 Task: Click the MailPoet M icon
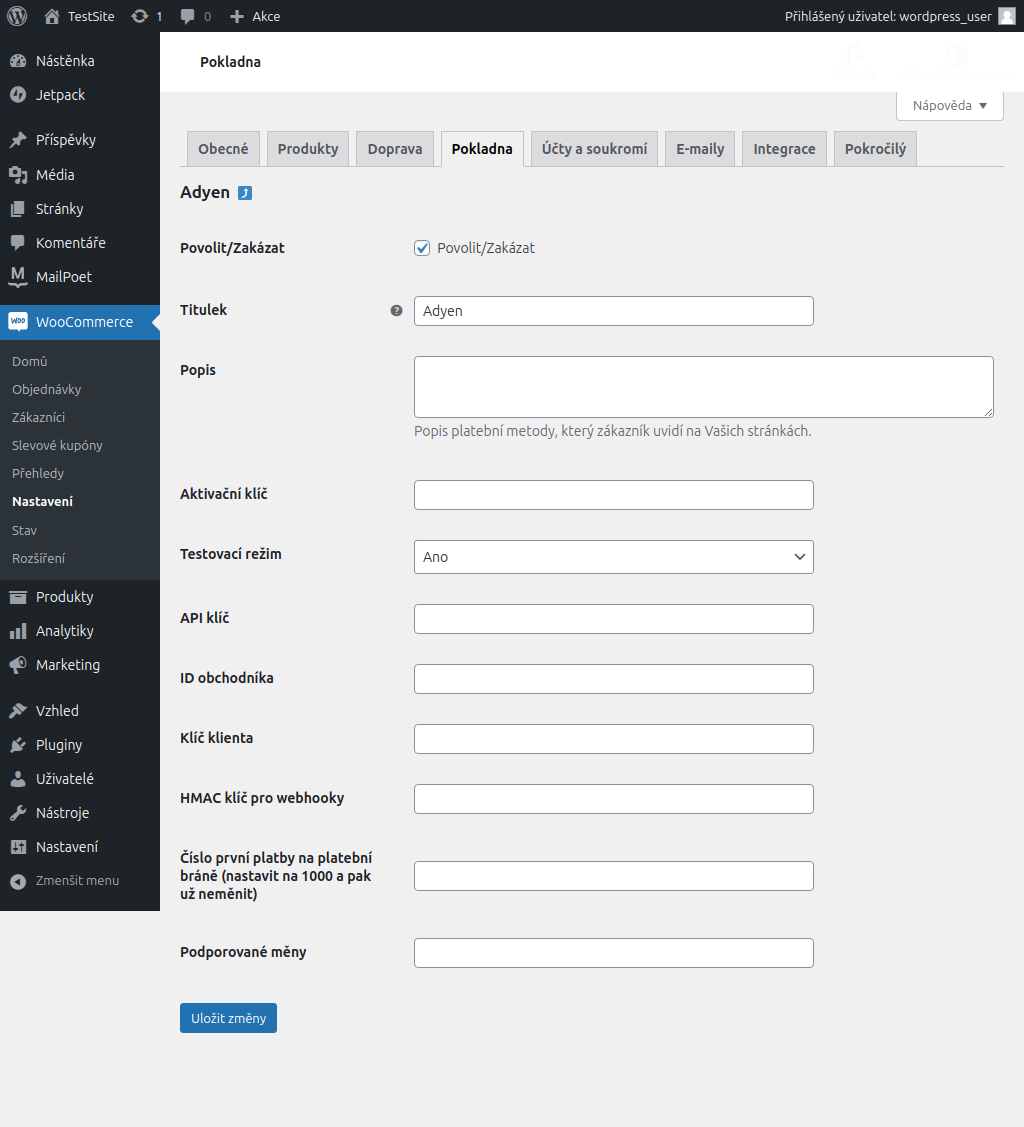tap(18, 277)
